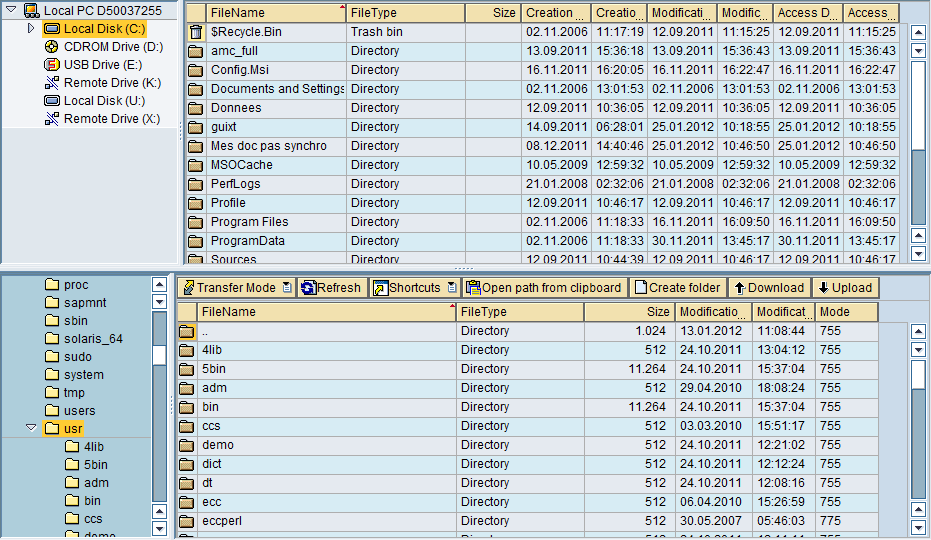Sort remote list by Size column

point(629,312)
